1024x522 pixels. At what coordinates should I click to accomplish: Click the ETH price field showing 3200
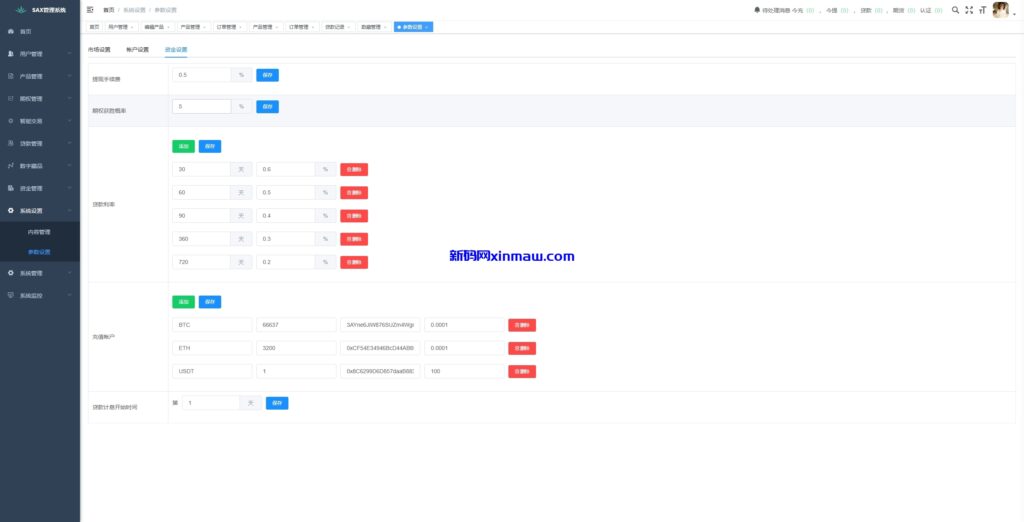pos(296,348)
